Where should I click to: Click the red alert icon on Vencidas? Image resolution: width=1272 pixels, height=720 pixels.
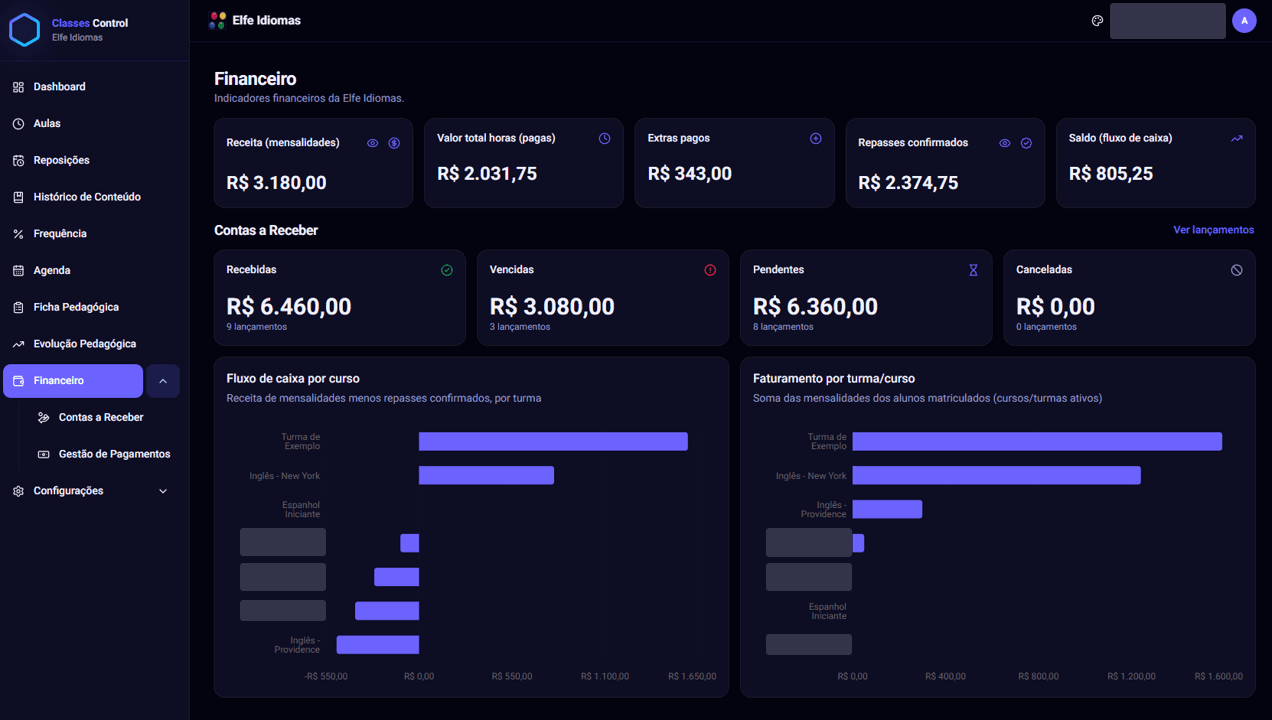(710, 270)
